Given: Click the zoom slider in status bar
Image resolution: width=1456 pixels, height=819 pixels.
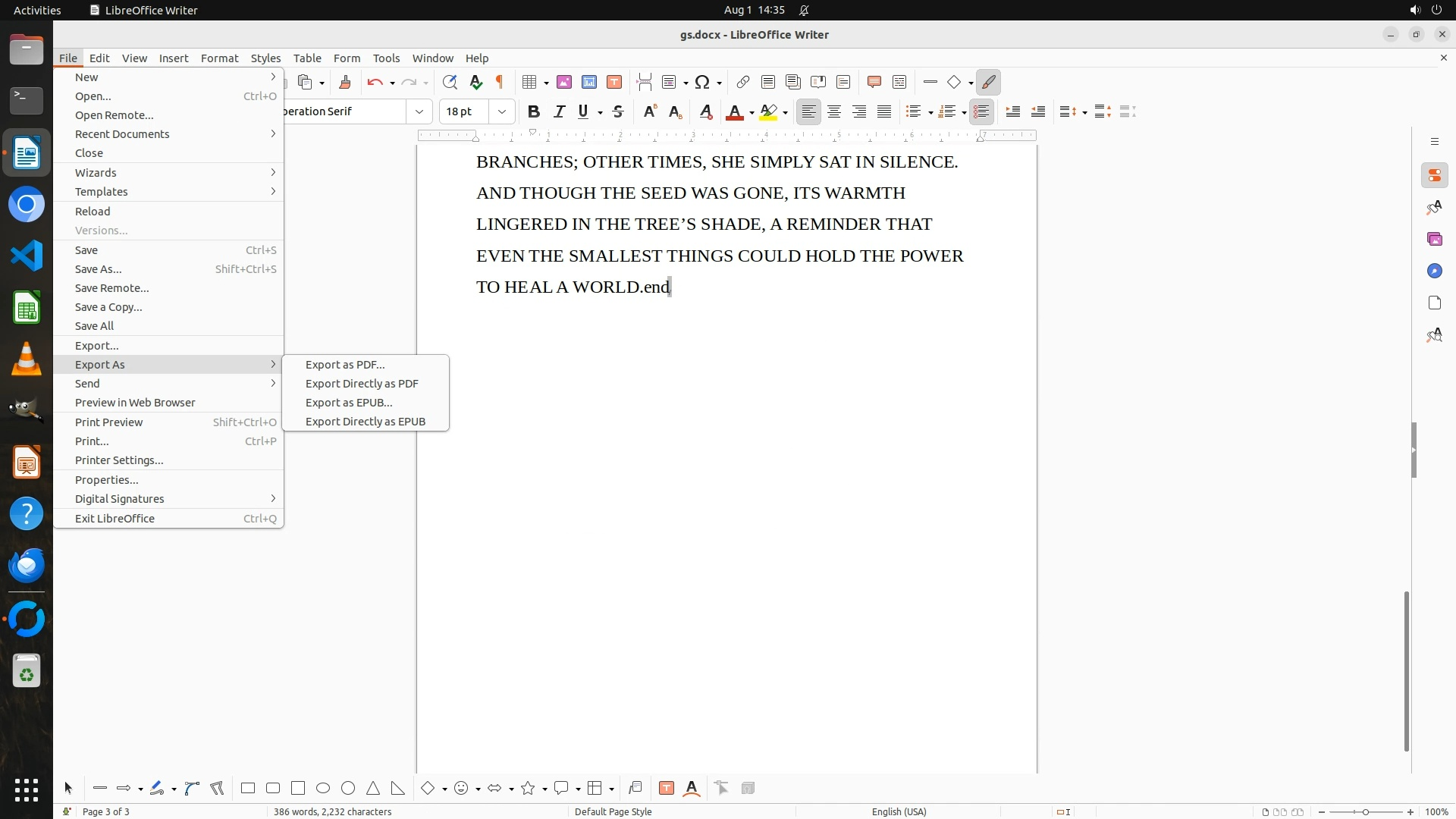Looking at the screenshot, I should (1365, 811).
